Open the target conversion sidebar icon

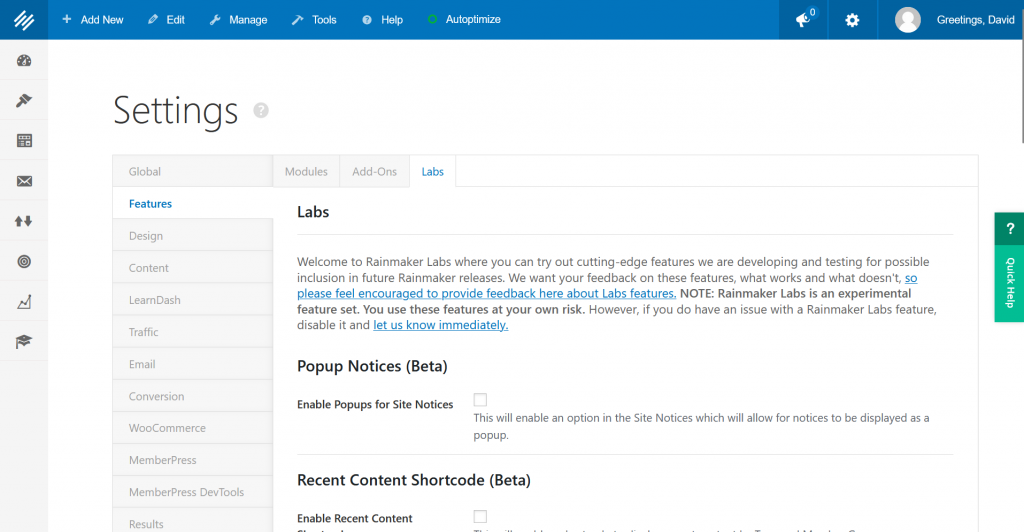[24, 262]
